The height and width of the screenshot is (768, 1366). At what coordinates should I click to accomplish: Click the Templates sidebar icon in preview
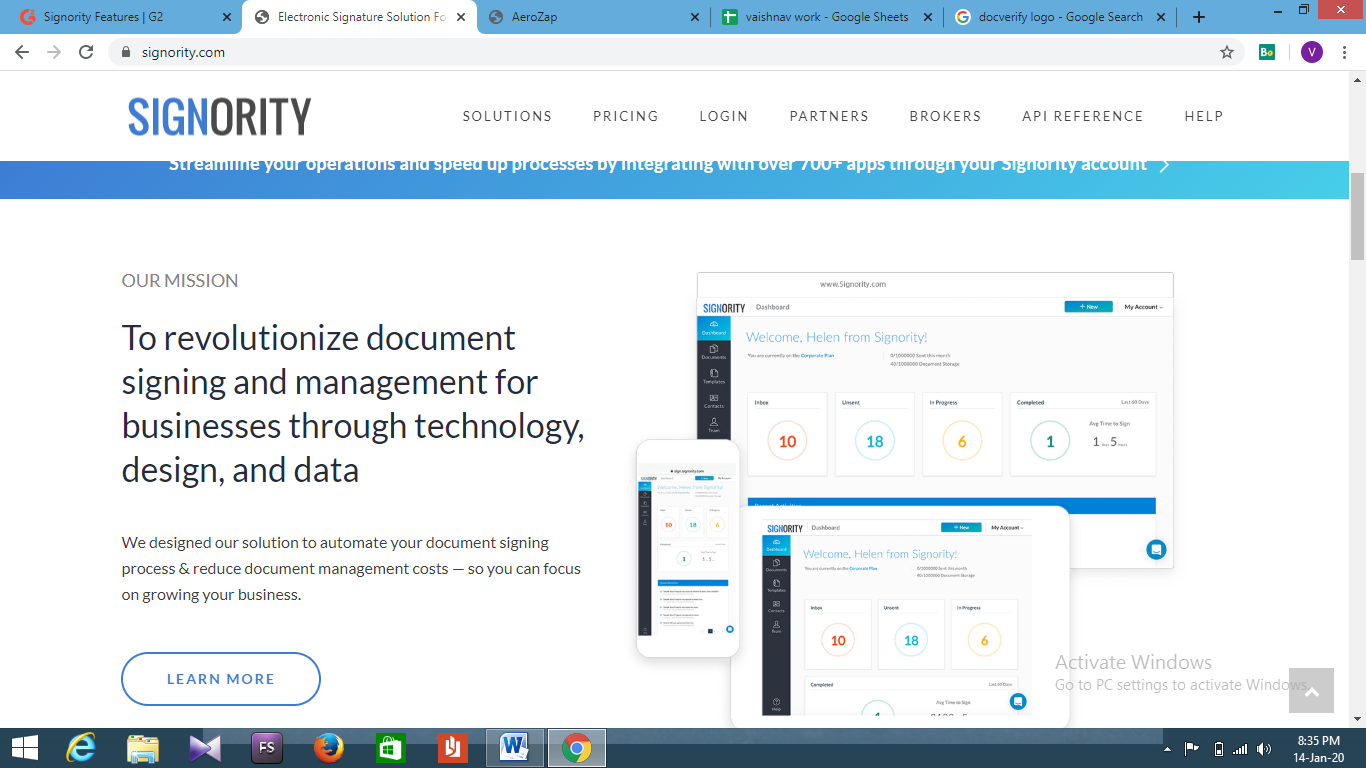click(714, 376)
